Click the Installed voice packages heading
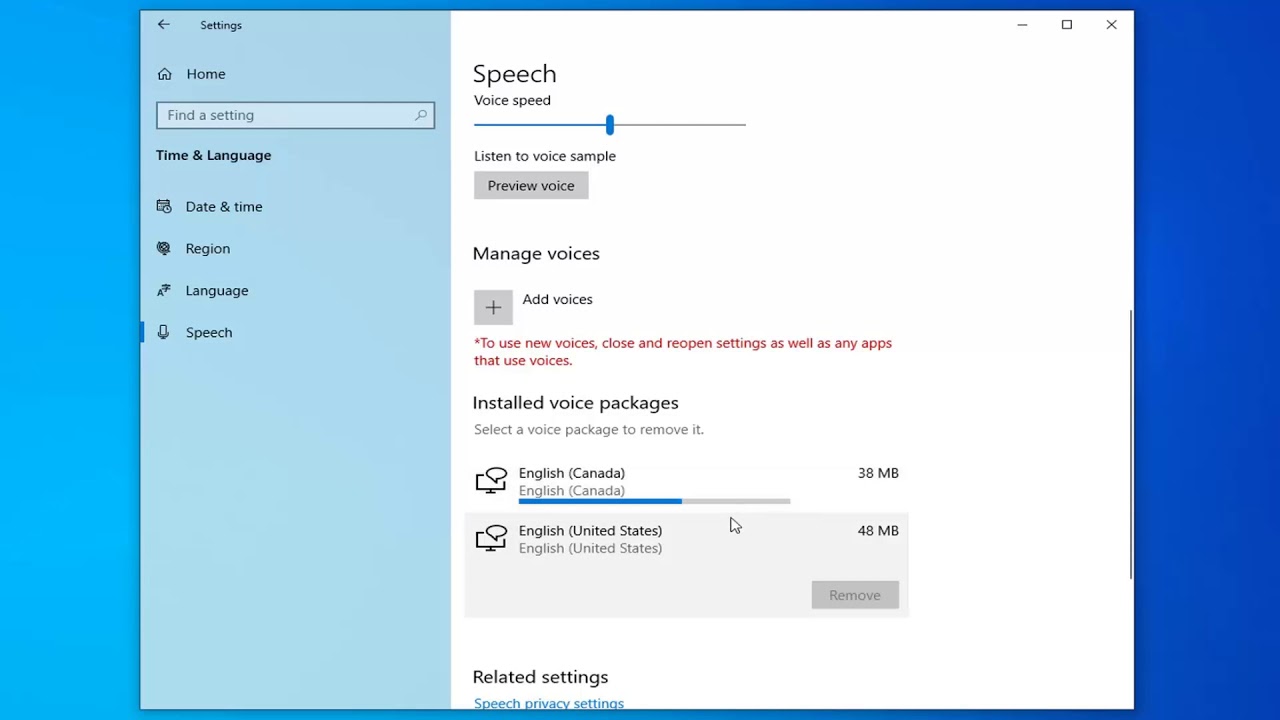 click(575, 403)
